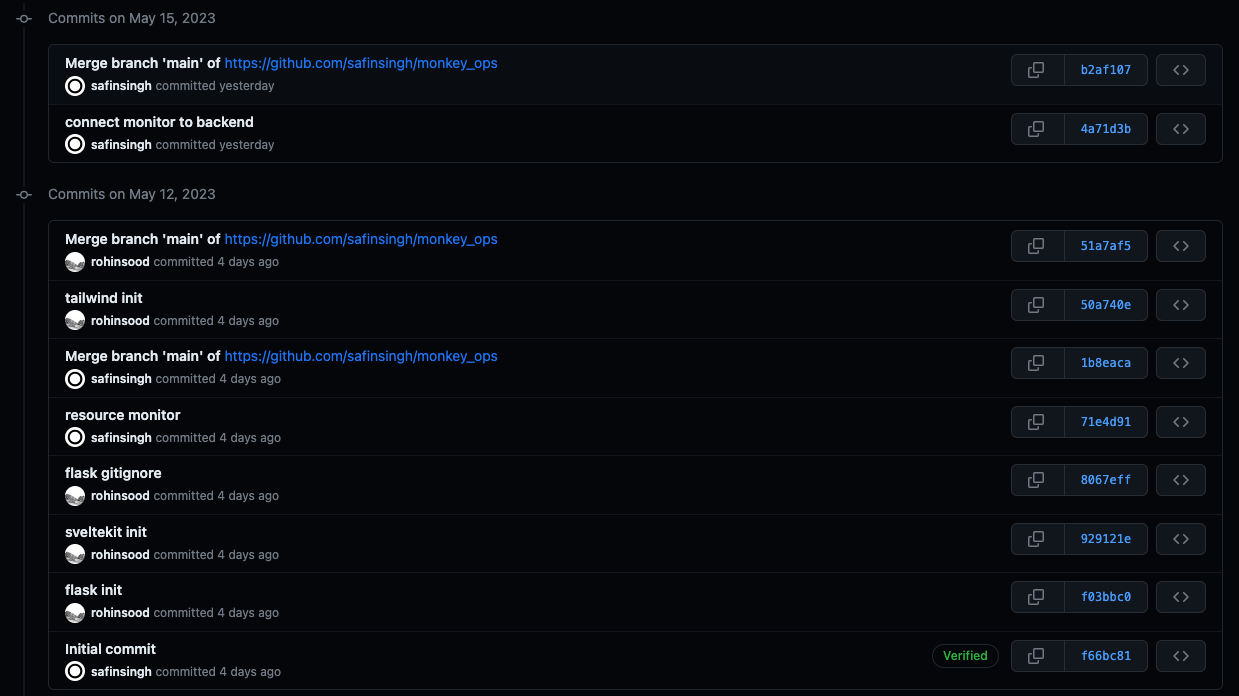This screenshot has width=1239, height=696.
Task: Click commit hash f66bc81
Action: coord(1106,655)
